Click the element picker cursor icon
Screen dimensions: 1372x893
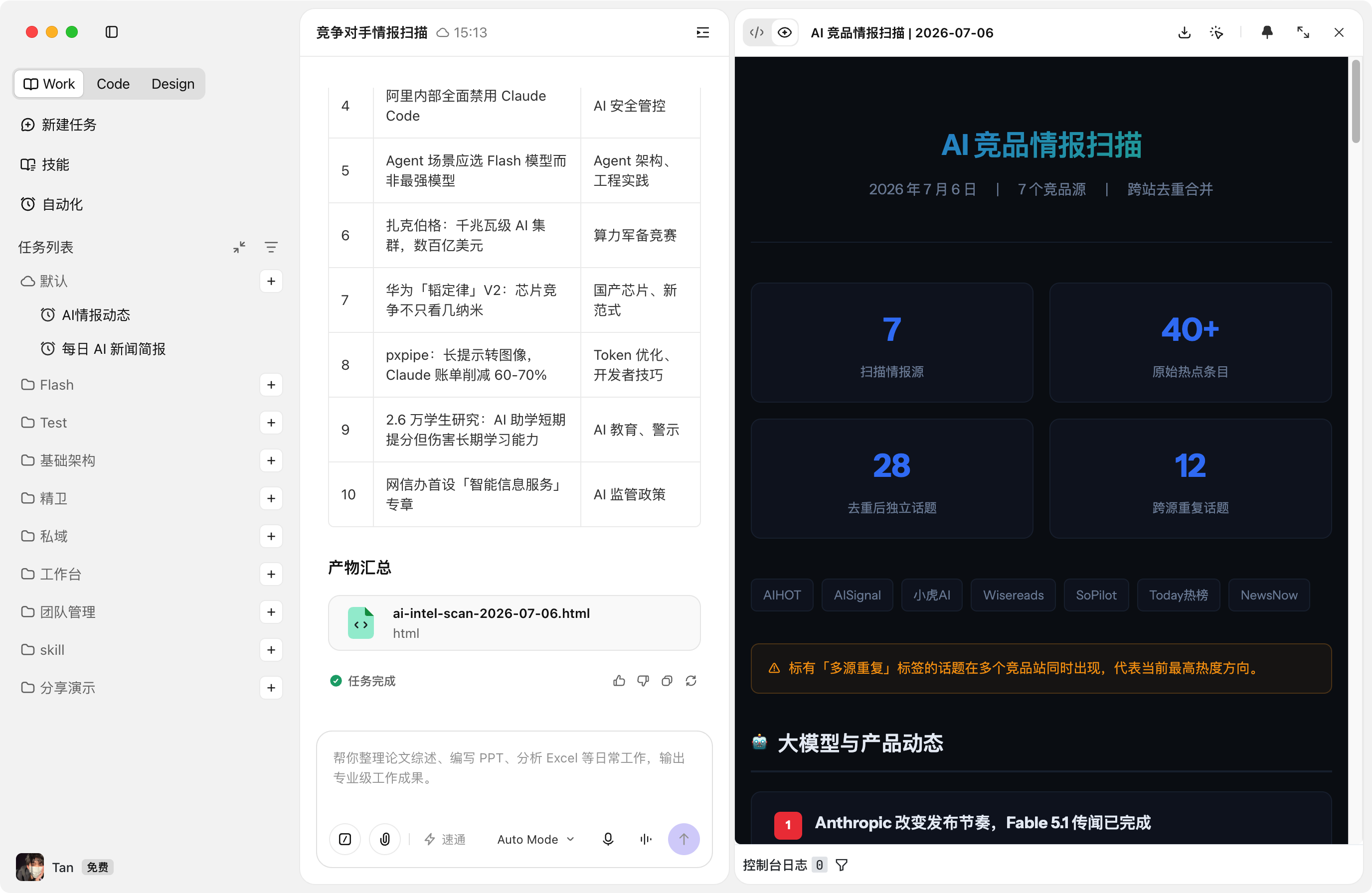(x=1216, y=33)
